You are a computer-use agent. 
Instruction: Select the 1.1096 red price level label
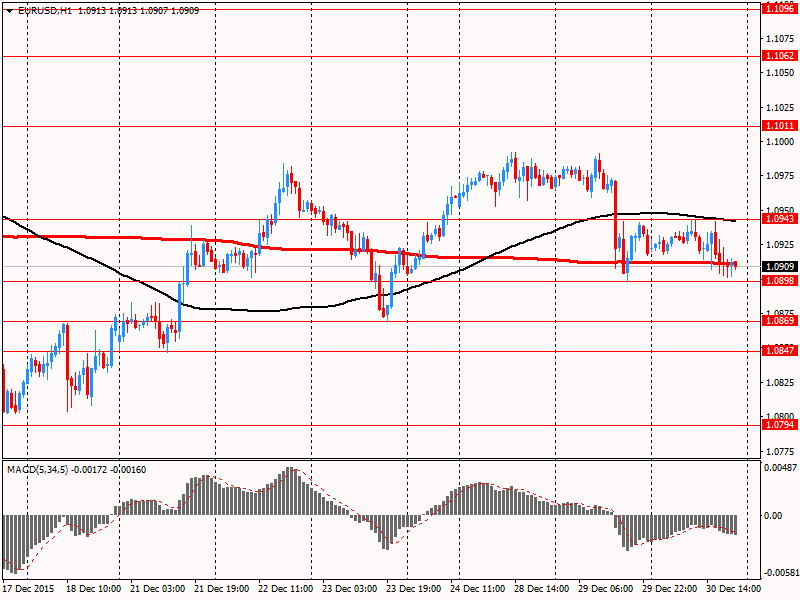click(x=780, y=9)
